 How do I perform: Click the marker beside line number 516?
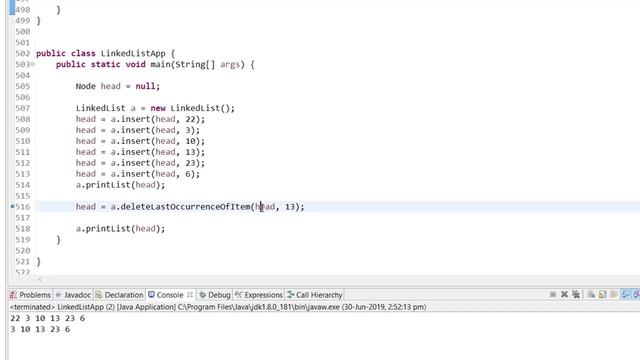point(12,207)
